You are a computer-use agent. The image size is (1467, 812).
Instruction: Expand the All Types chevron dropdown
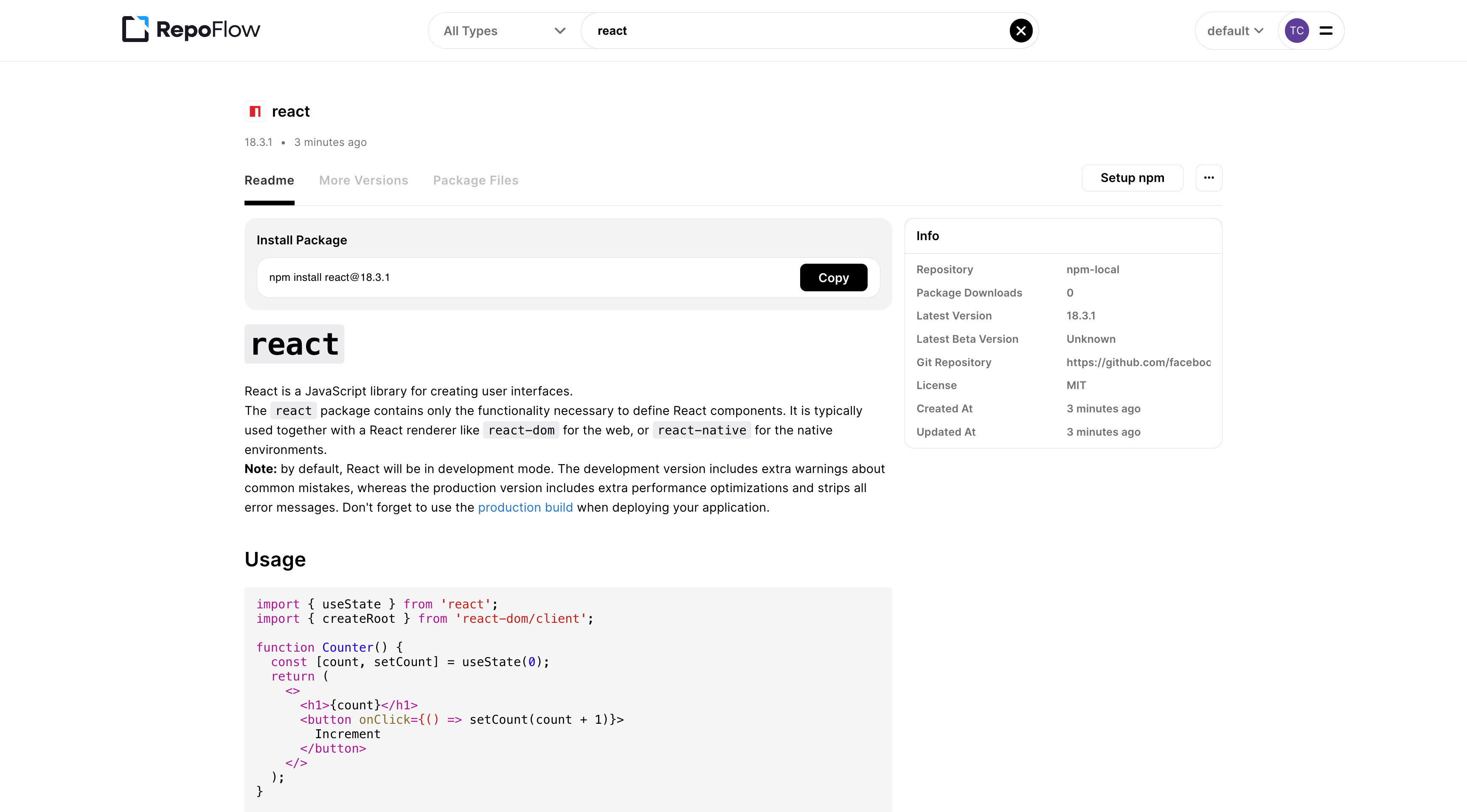(x=560, y=31)
